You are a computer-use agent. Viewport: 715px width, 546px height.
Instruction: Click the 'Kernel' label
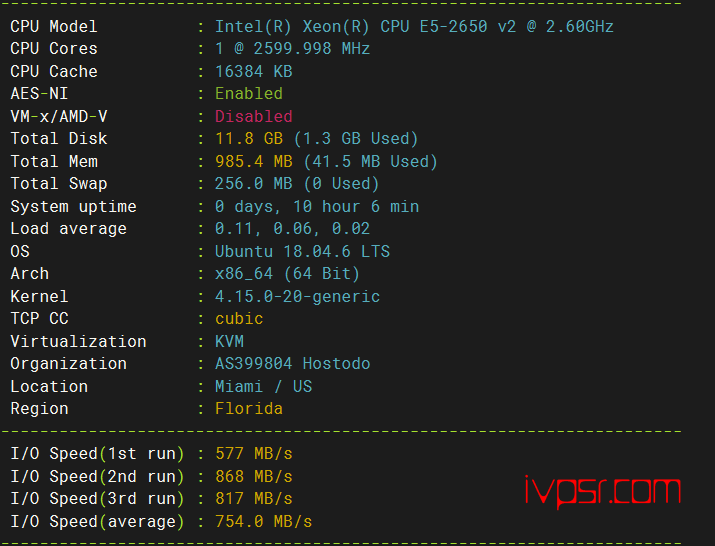[39, 296]
